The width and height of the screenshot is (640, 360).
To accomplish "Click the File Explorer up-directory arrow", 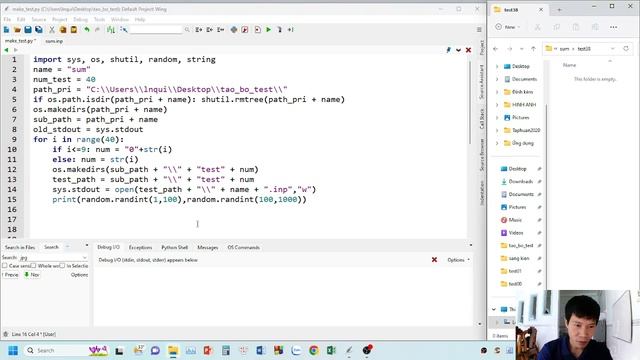I will click(x=533, y=49).
